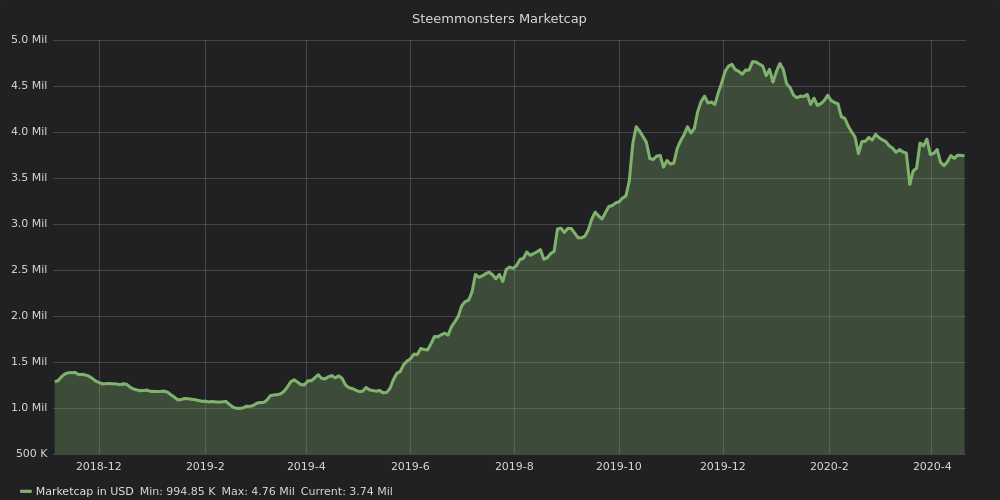Click the Current: 3.74 Mil legend value
Image resolution: width=1000 pixels, height=500 pixels.
[x=346, y=491]
